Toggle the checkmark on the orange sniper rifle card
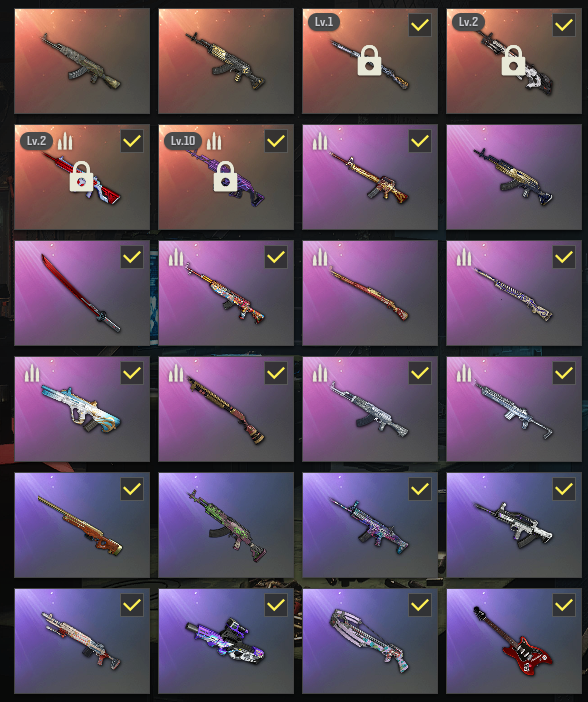This screenshot has height=702, width=588. [132, 489]
